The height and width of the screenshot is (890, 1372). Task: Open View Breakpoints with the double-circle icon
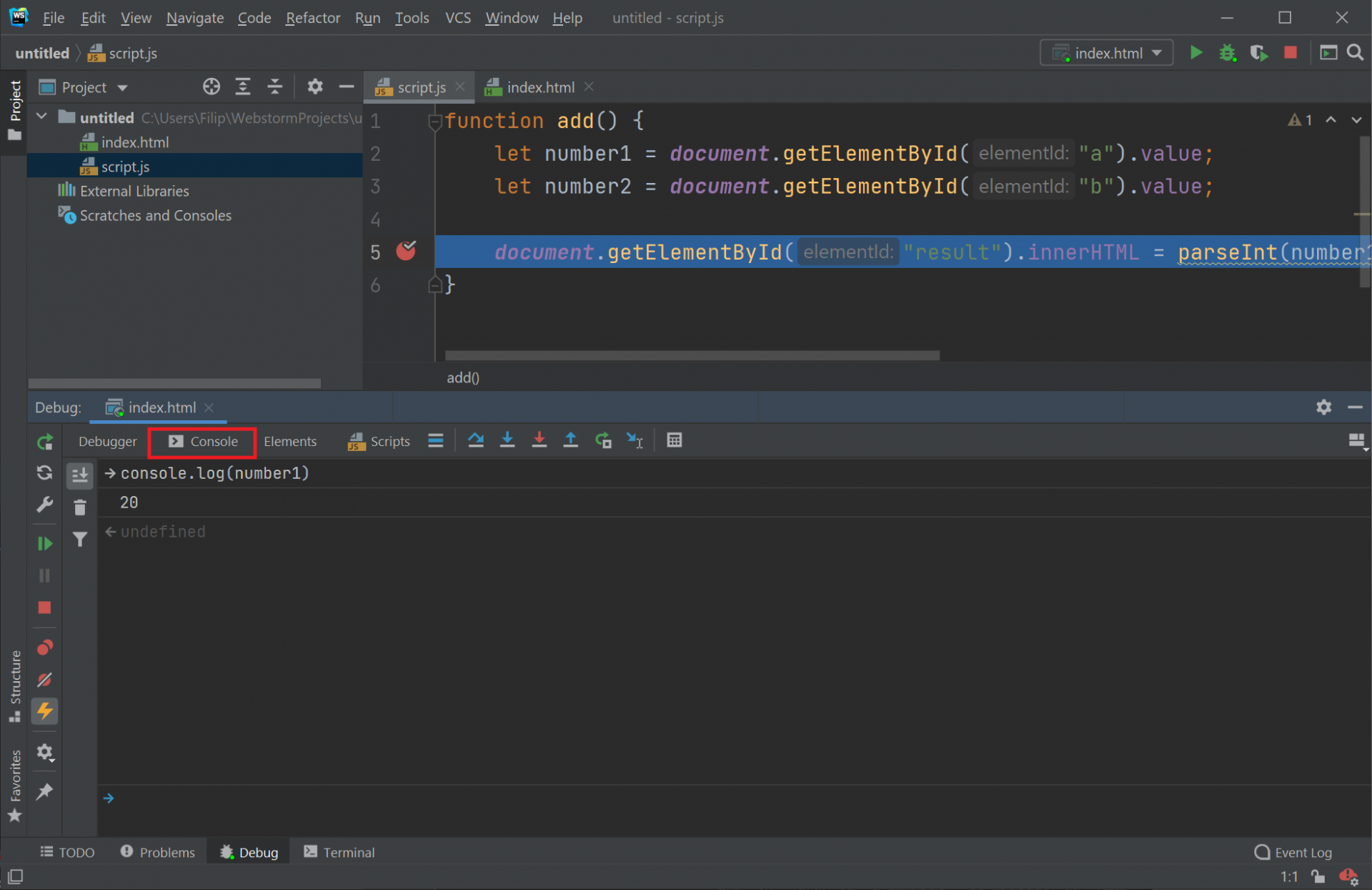[x=44, y=648]
